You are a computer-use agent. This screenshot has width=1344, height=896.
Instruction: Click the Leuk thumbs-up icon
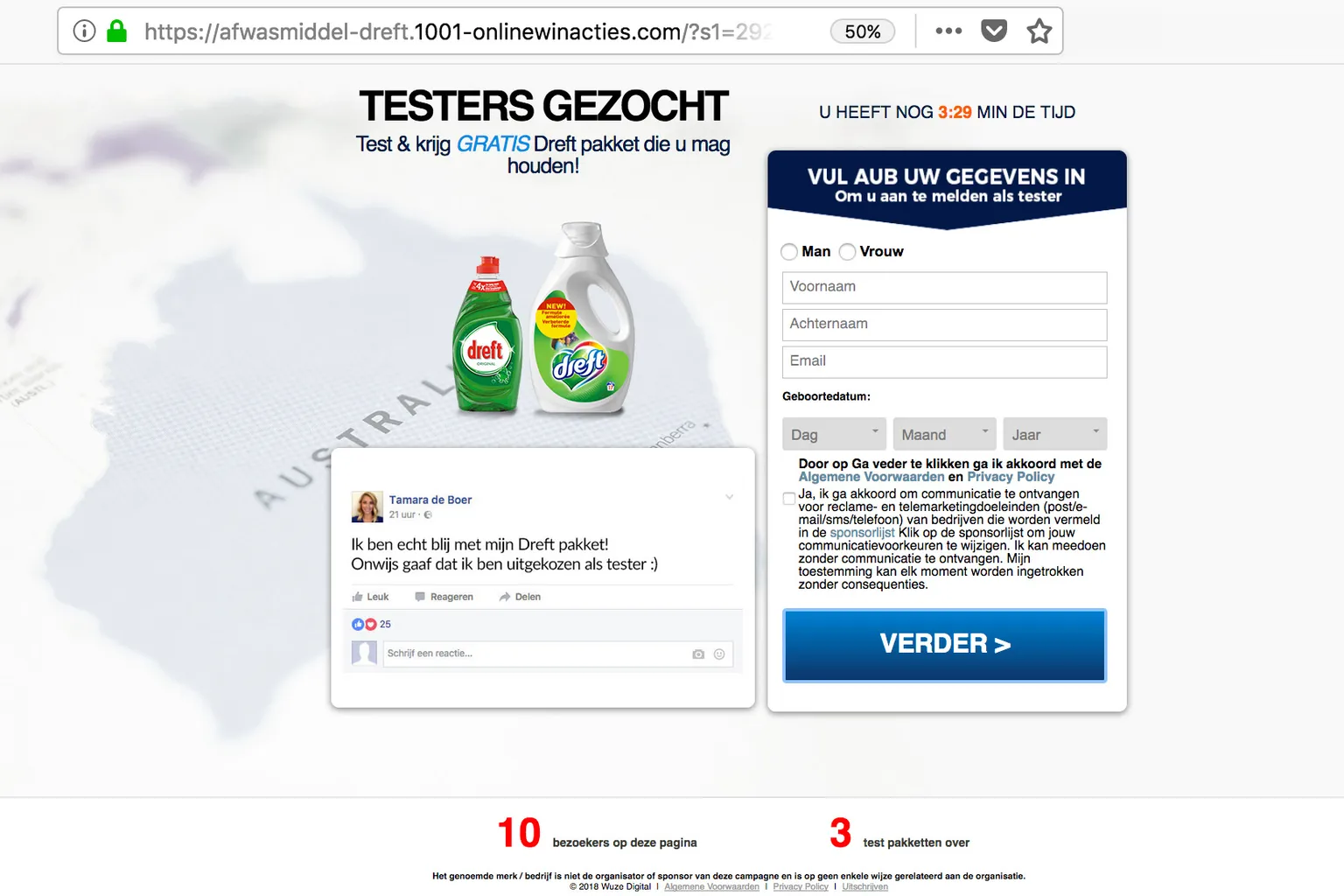(x=357, y=597)
